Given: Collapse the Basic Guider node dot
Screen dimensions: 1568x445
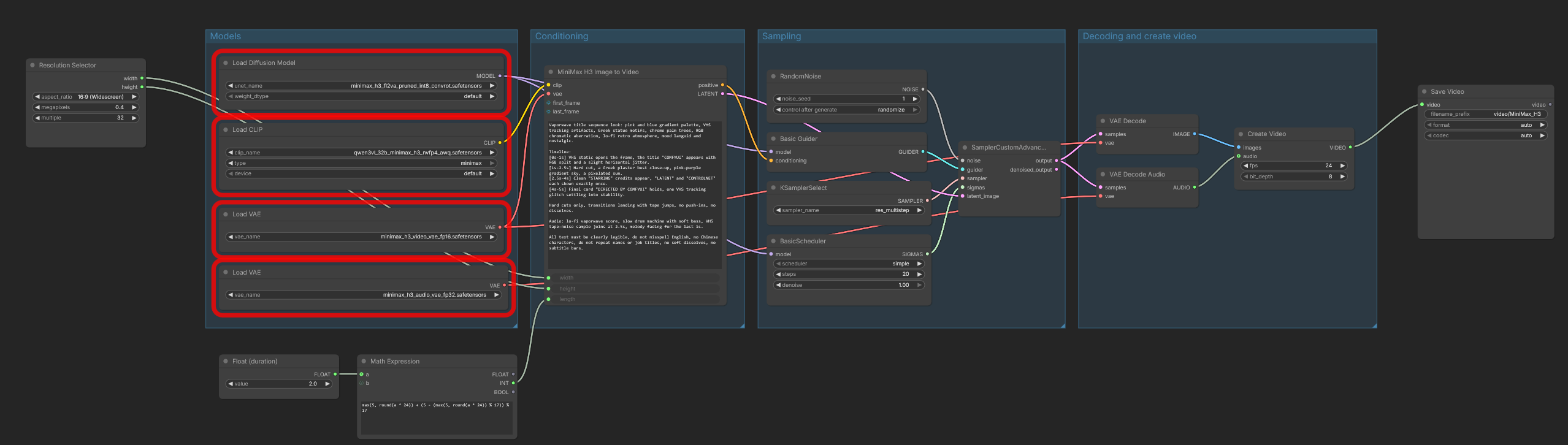Looking at the screenshot, I should point(773,139).
